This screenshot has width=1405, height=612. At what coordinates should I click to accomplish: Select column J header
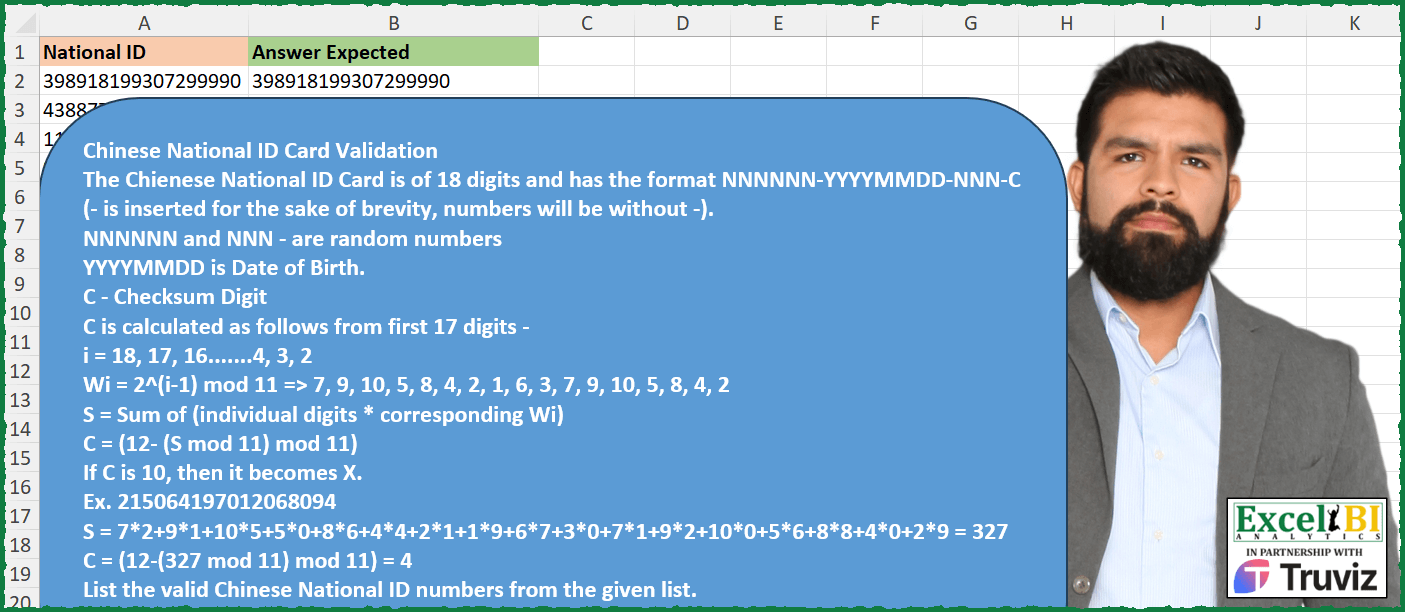[1258, 22]
